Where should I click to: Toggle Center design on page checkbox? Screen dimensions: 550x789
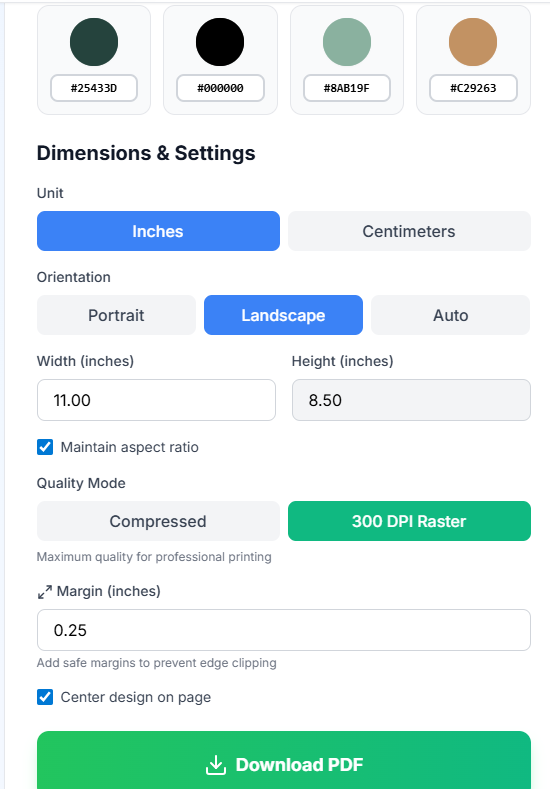pyautogui.click(x=45, y=697)
